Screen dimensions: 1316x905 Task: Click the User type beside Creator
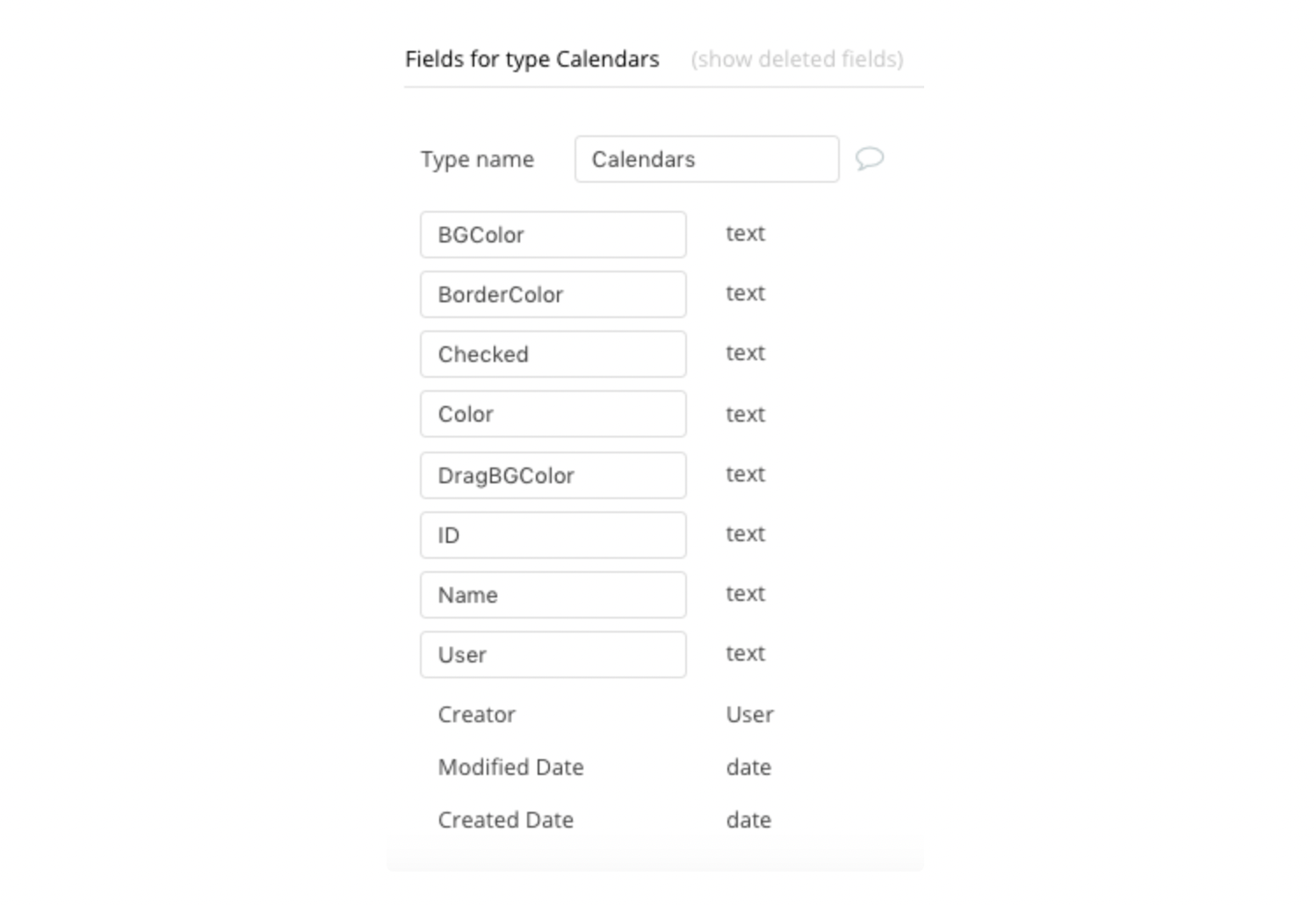point(749,714)
